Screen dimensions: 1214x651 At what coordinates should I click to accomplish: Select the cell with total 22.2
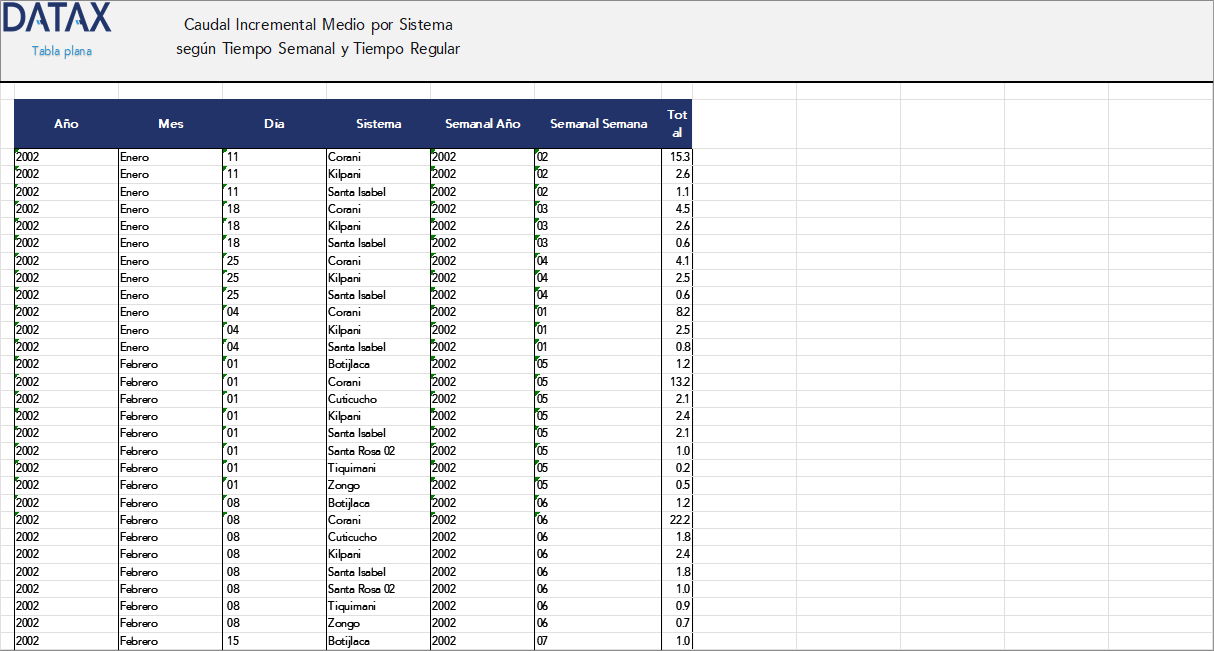(677, 520)
